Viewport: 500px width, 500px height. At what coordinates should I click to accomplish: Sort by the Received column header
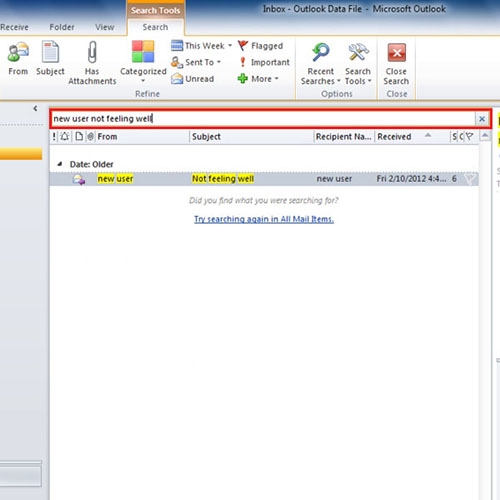tap(394, 136)
